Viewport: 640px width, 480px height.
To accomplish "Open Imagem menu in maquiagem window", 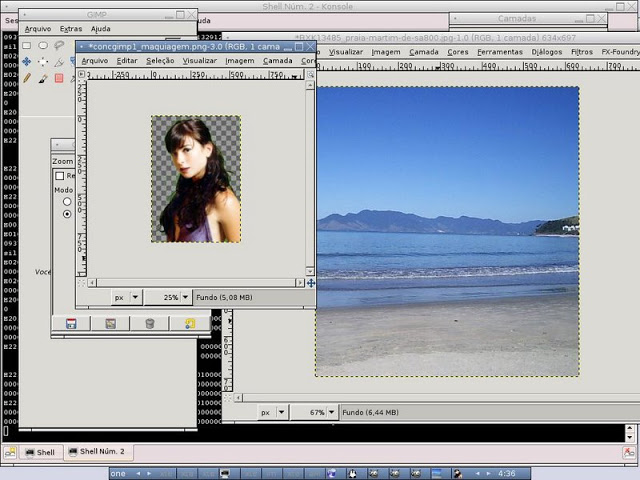I will point(240,61).
